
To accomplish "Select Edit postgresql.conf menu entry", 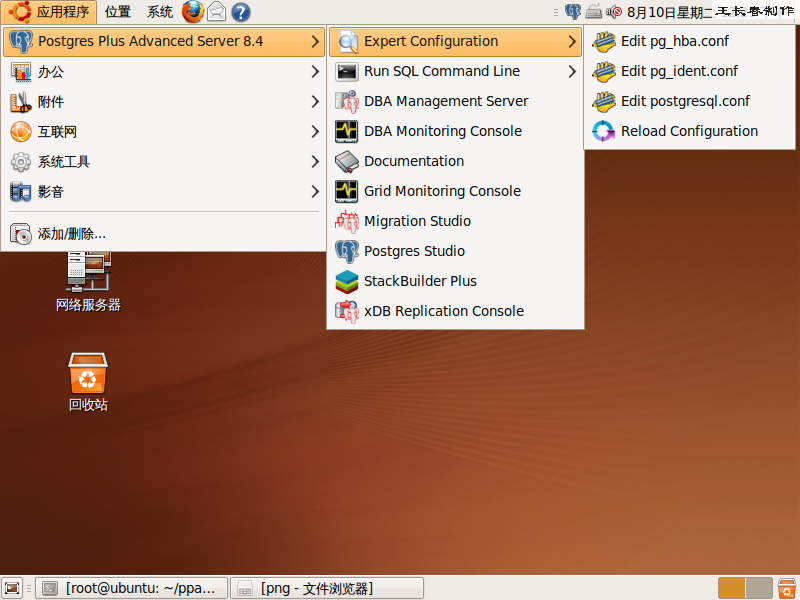I will click(689, 102).
